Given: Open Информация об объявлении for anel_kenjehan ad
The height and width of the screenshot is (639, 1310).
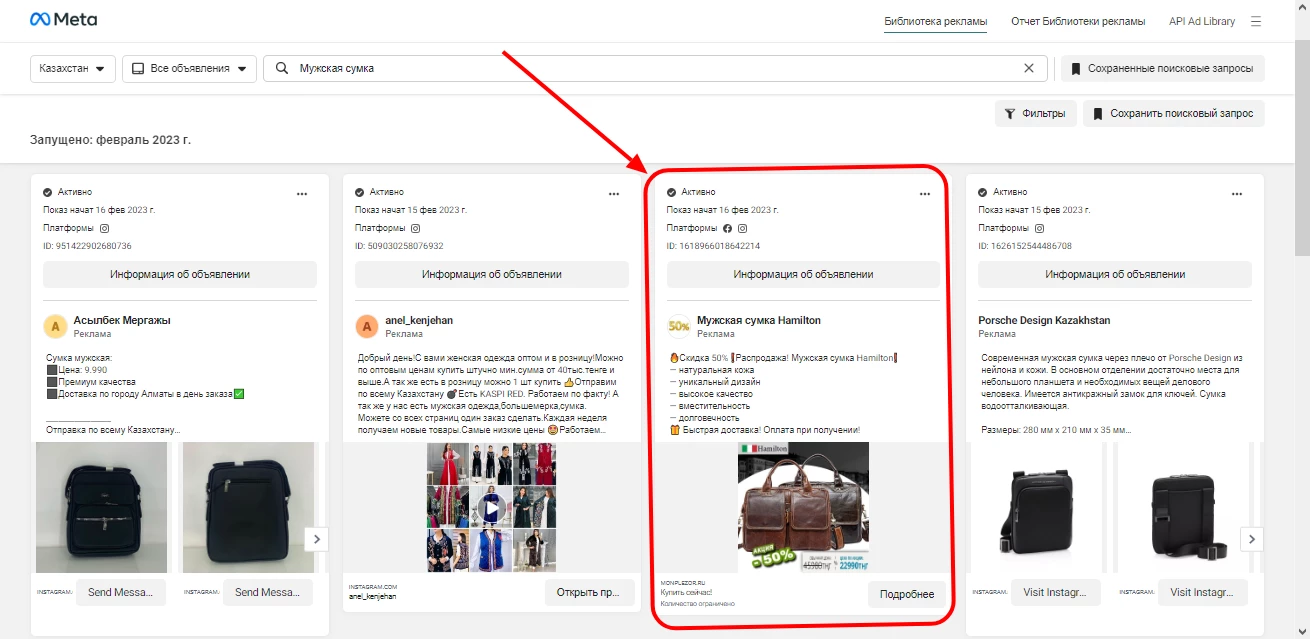Looking at the screenshot, I should tap(491, 274).
